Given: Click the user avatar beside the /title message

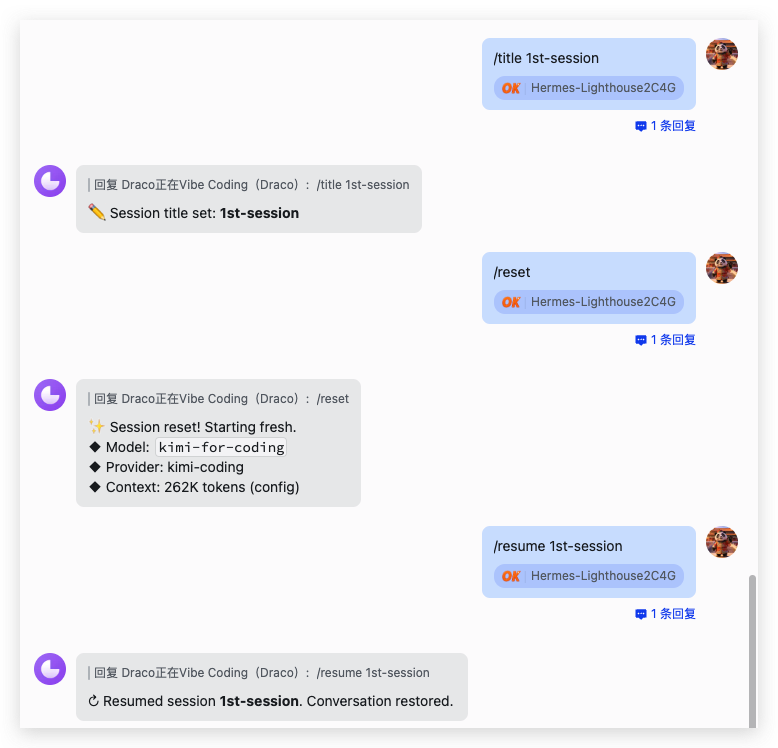Looking at the screenshot, I should 722,54.
